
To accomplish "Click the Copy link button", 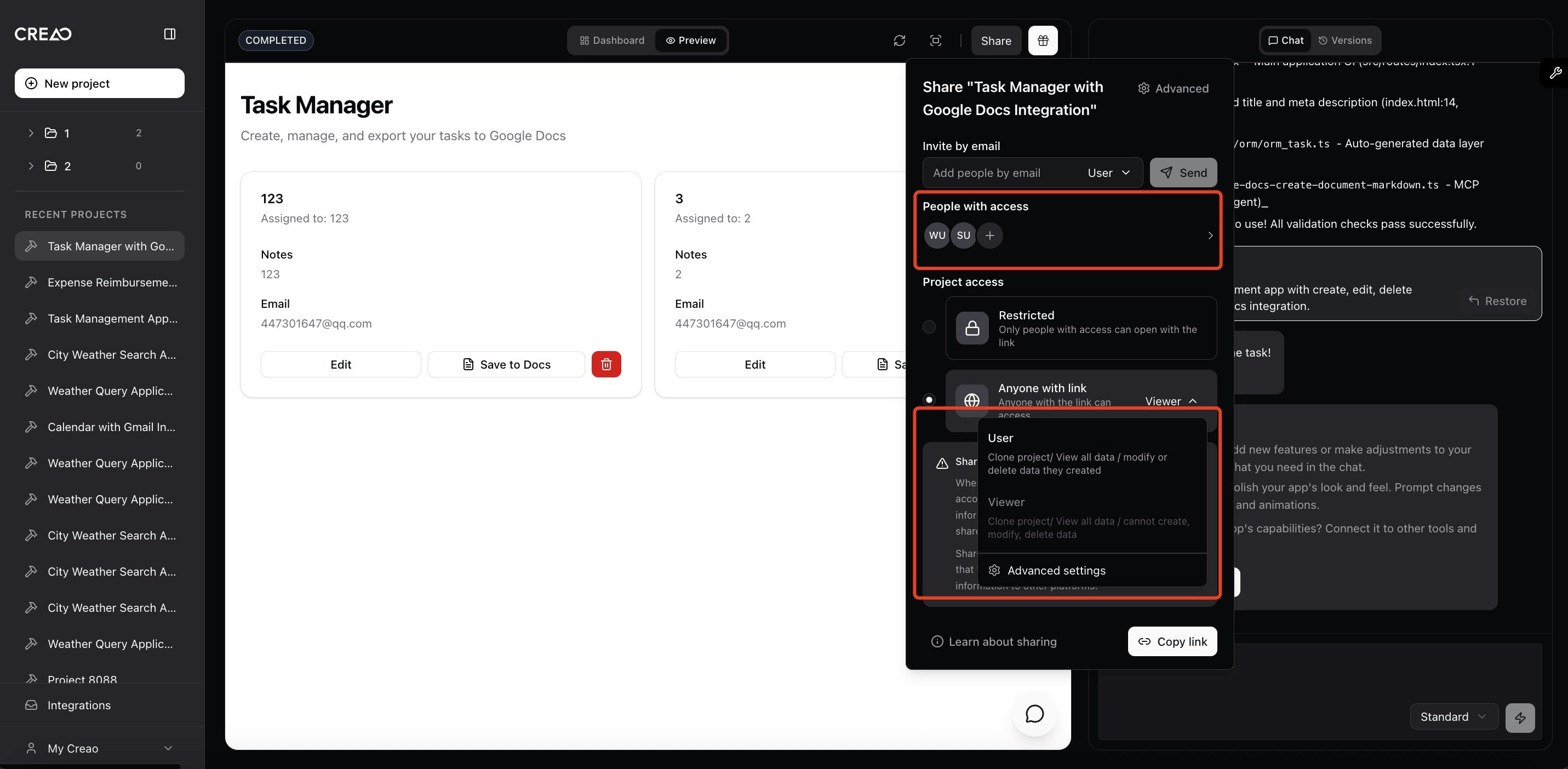I will click(x=1172, y=642).
